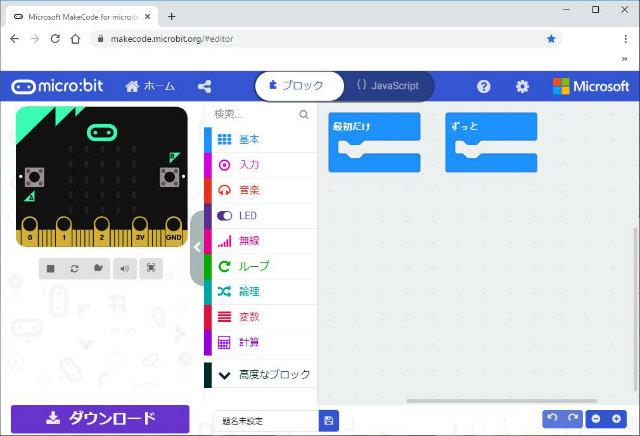The height and width of the screenshot is (436, 640).
Task: Open the ループ block category
Action: [260, 266]
